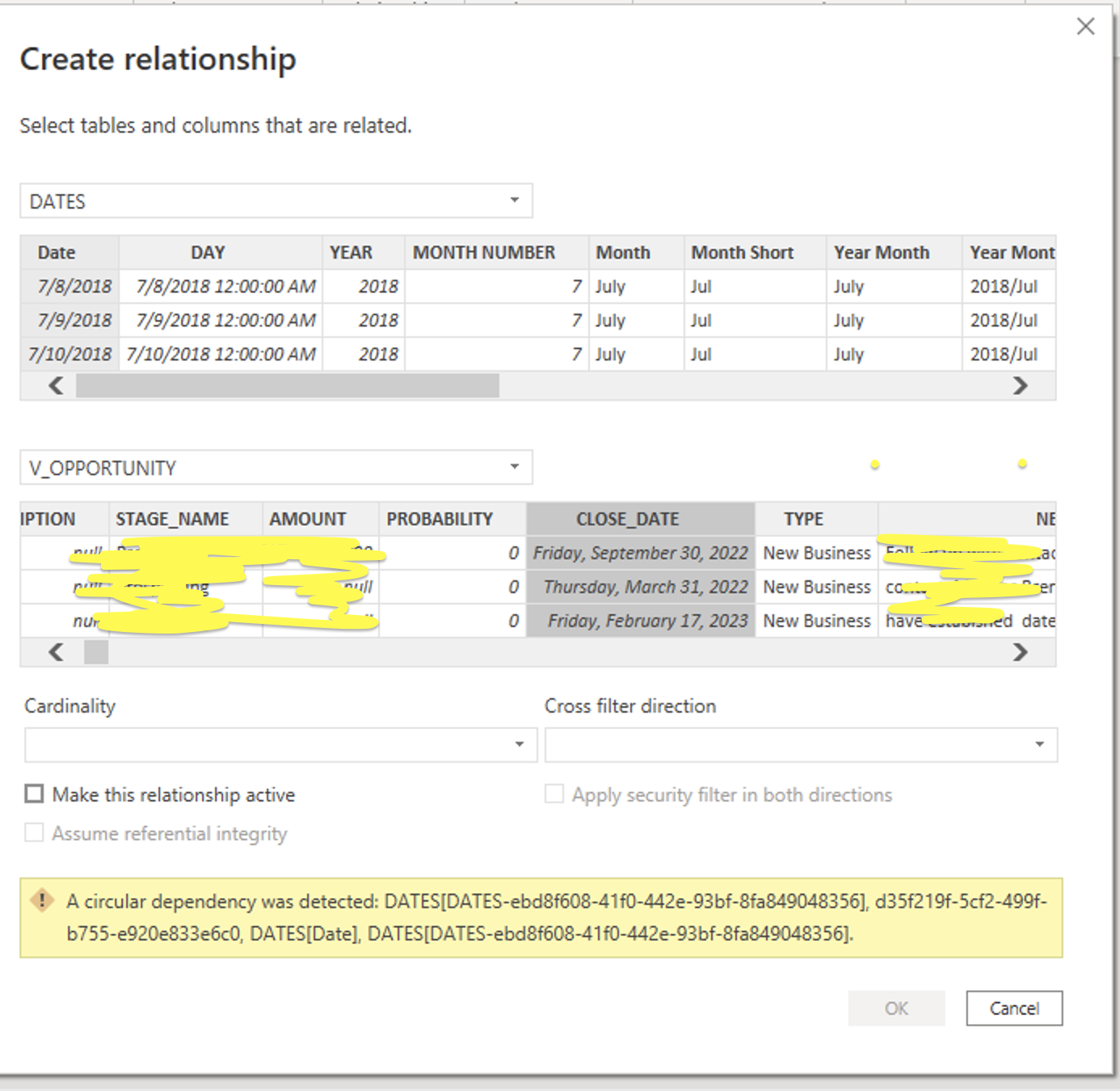1120x1091 pixels.
Task: Close the Create relationship dialog
Action: (x=1085, y=27)
